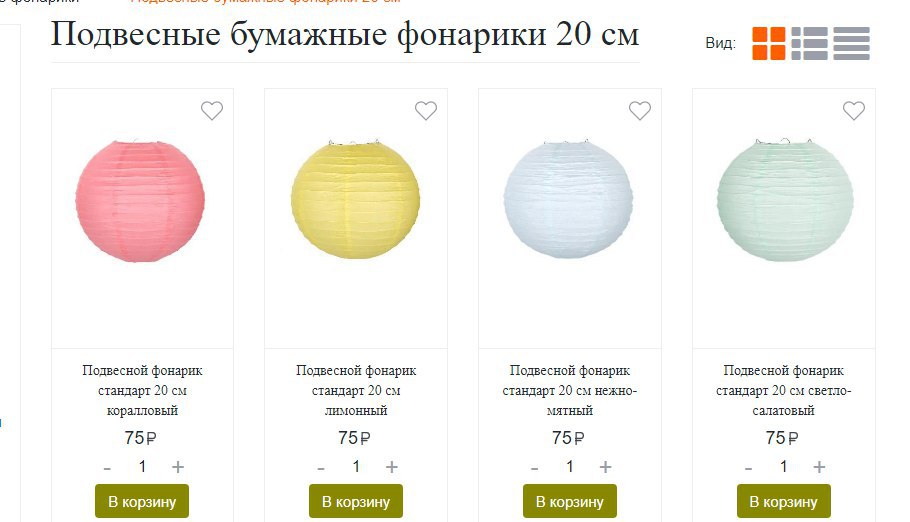The image size is (910, 522).
Task: Click В корзину under light-green lantern
Action: pyautogui.click(x=783, y=501)
